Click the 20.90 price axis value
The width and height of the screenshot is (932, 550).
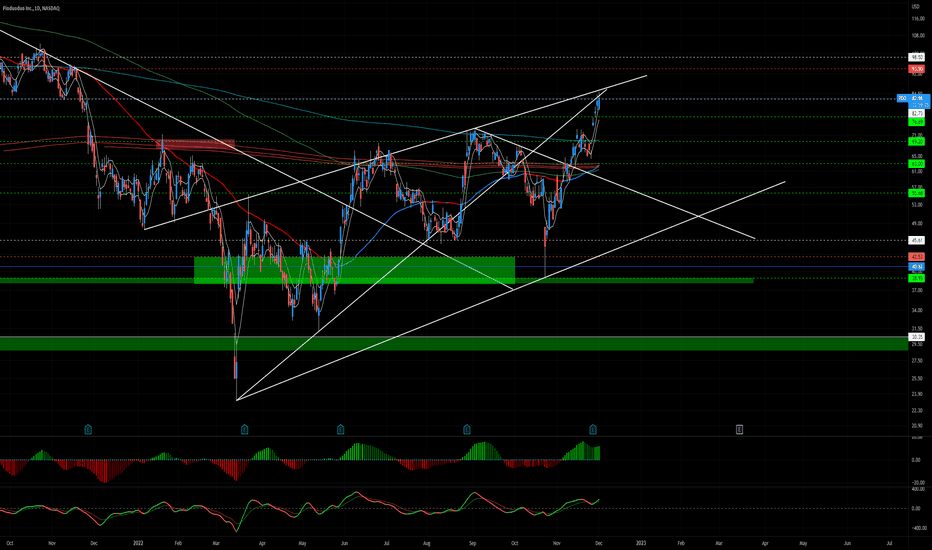[917, 426]
